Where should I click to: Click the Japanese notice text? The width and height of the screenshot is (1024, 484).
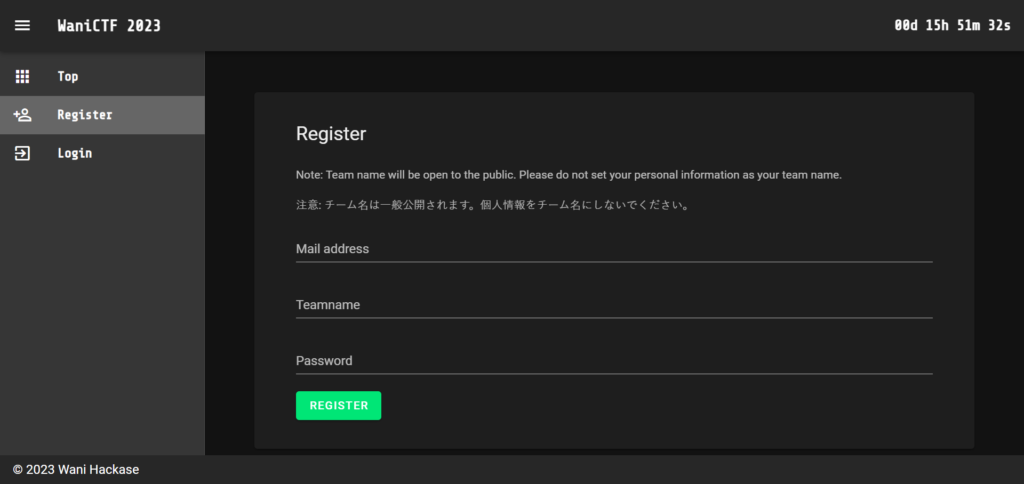point(493,205)
